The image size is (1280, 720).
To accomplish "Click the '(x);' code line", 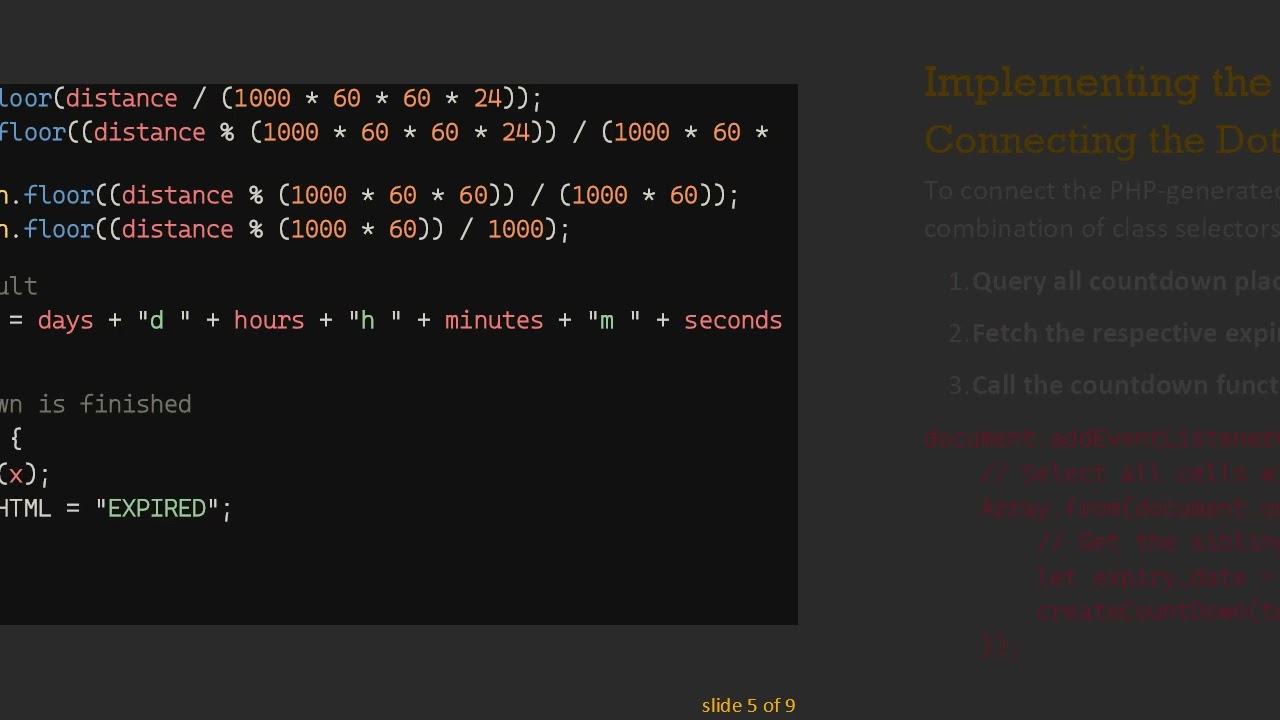I will click(x=25, y=474).
